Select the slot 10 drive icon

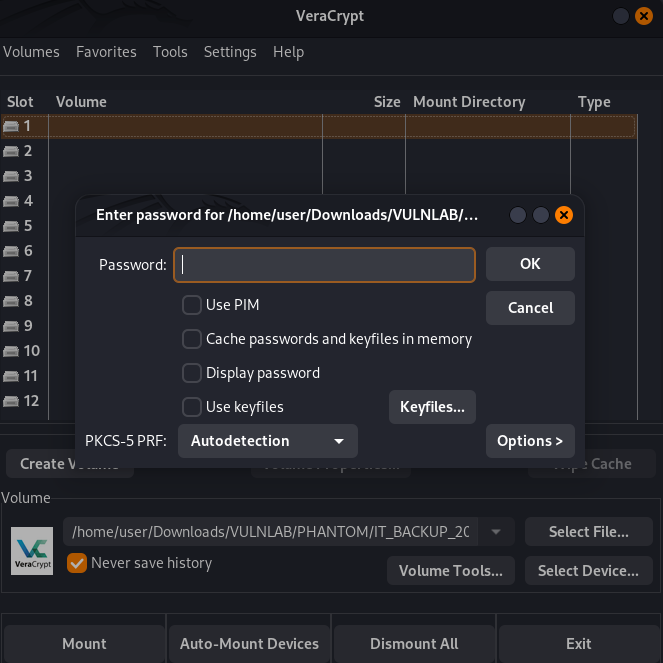coord(11,351)
